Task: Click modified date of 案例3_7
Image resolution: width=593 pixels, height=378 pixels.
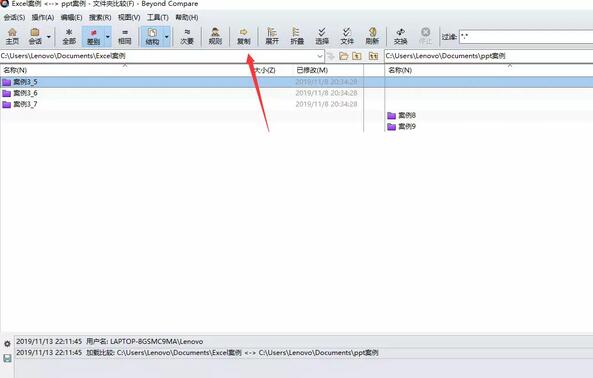Action: [x=326, y=104]
